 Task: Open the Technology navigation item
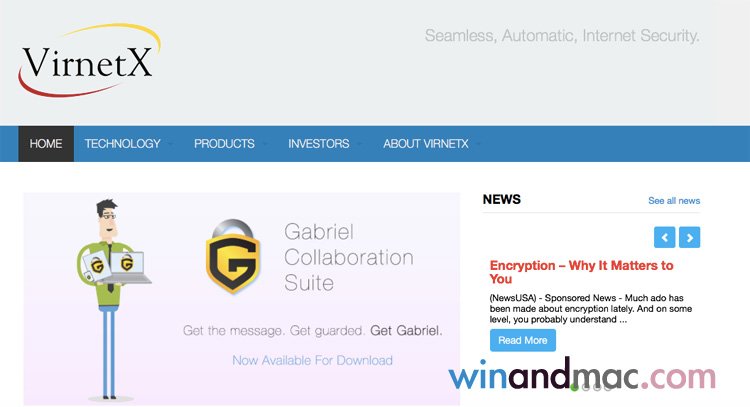[x=122, y=144]
